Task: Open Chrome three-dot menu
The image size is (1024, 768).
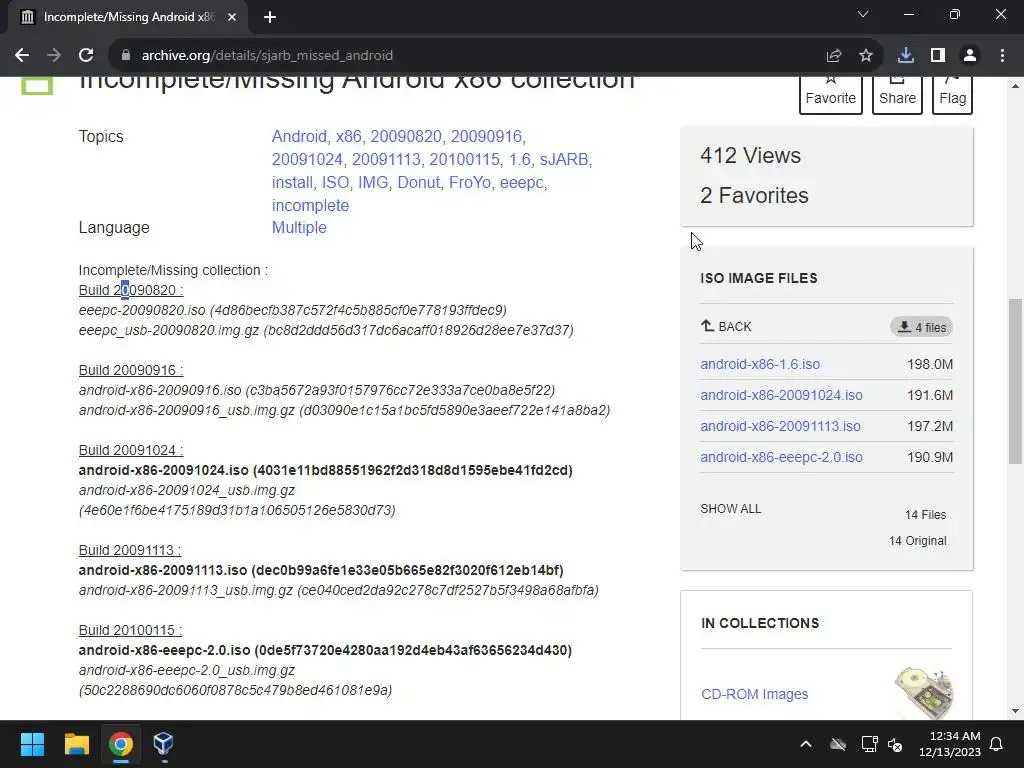Action: point(1002,56)
